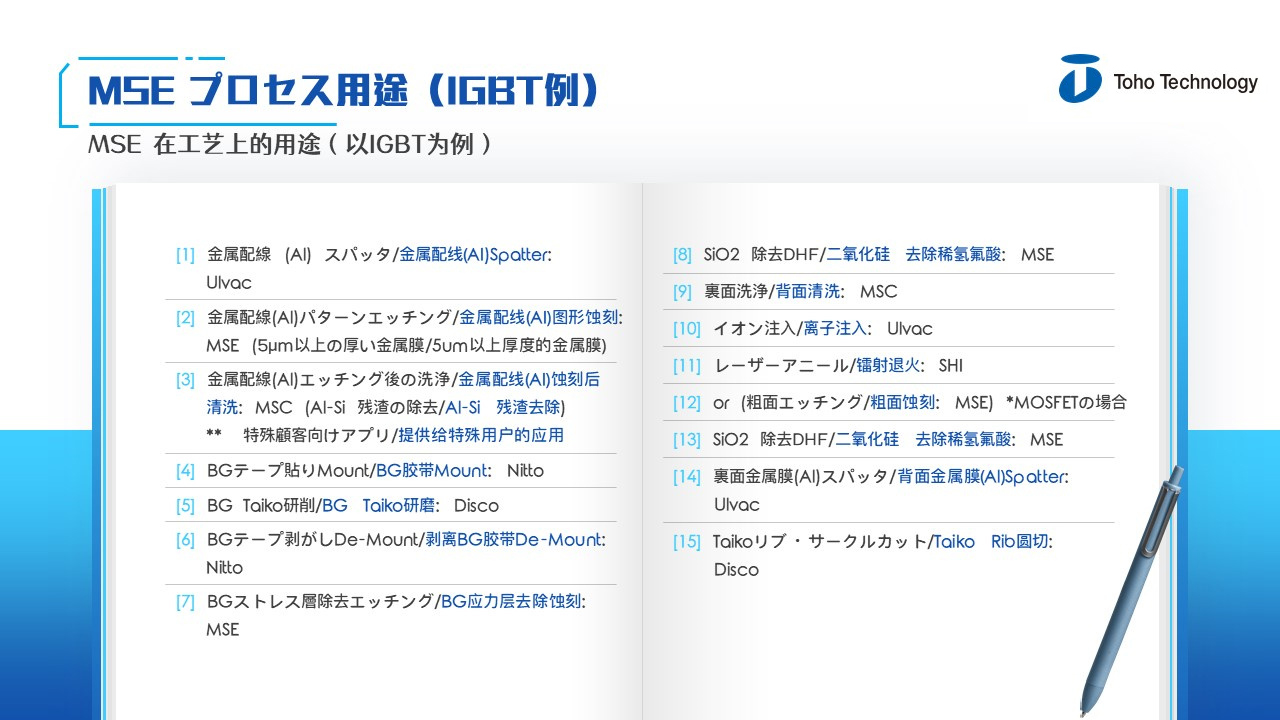
Task: Click list number [4]
Action: point(185,471)
